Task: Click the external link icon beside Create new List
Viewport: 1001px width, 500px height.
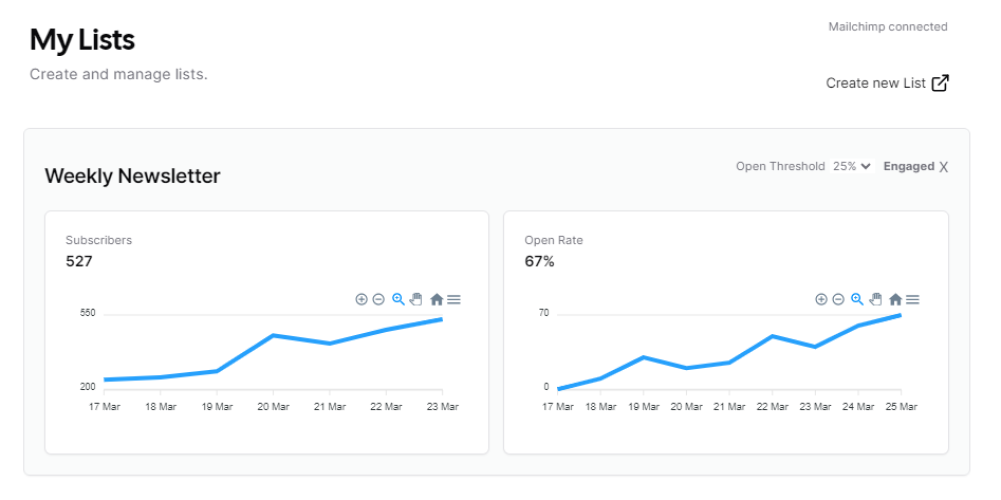Action: tap(940, 83)
